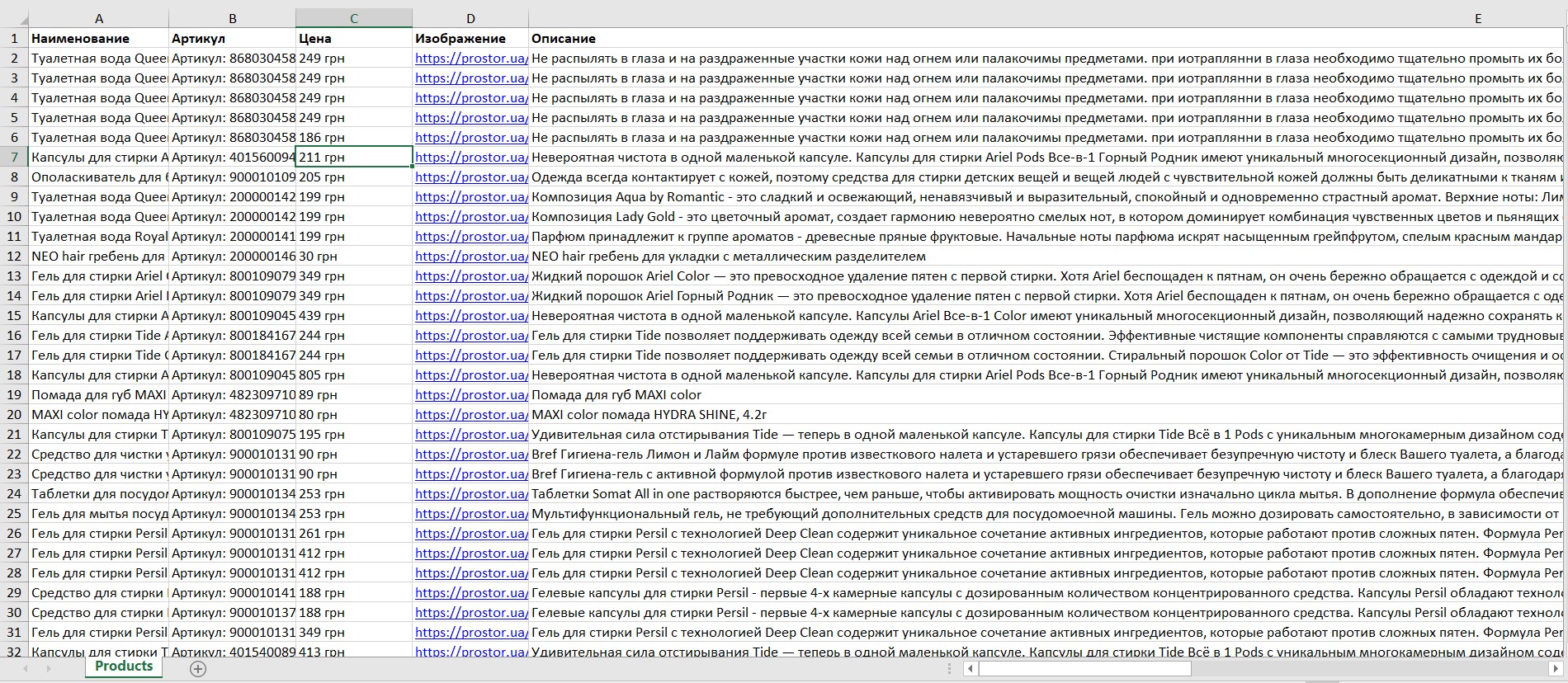Viewport: 1568px width, 683px height.
Task: Select column B header
Action: coord(232,18)
